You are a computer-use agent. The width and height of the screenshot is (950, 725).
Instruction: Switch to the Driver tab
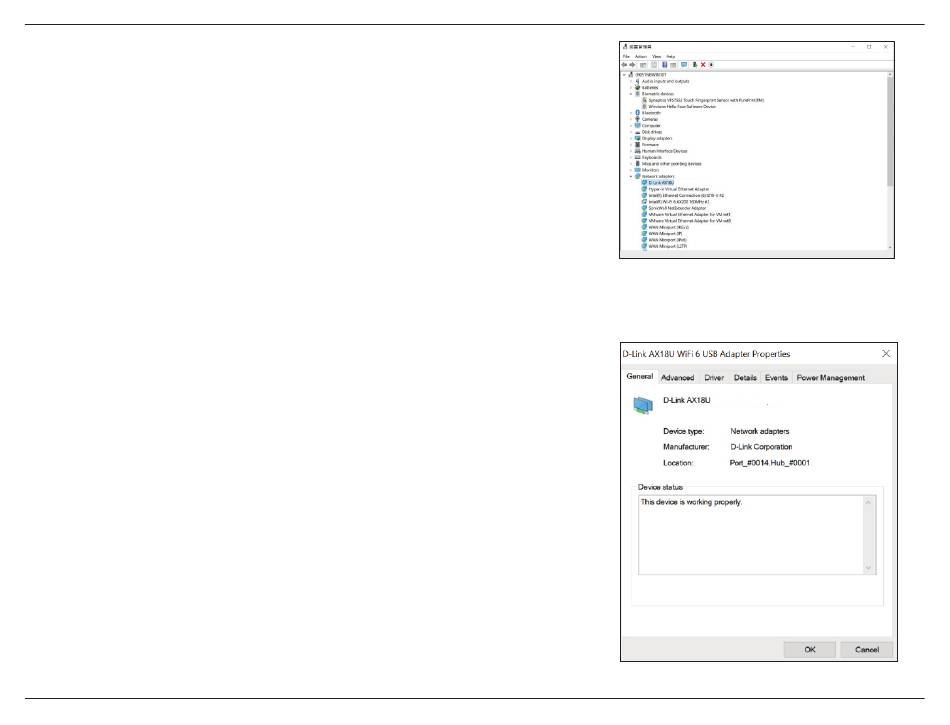714,377
